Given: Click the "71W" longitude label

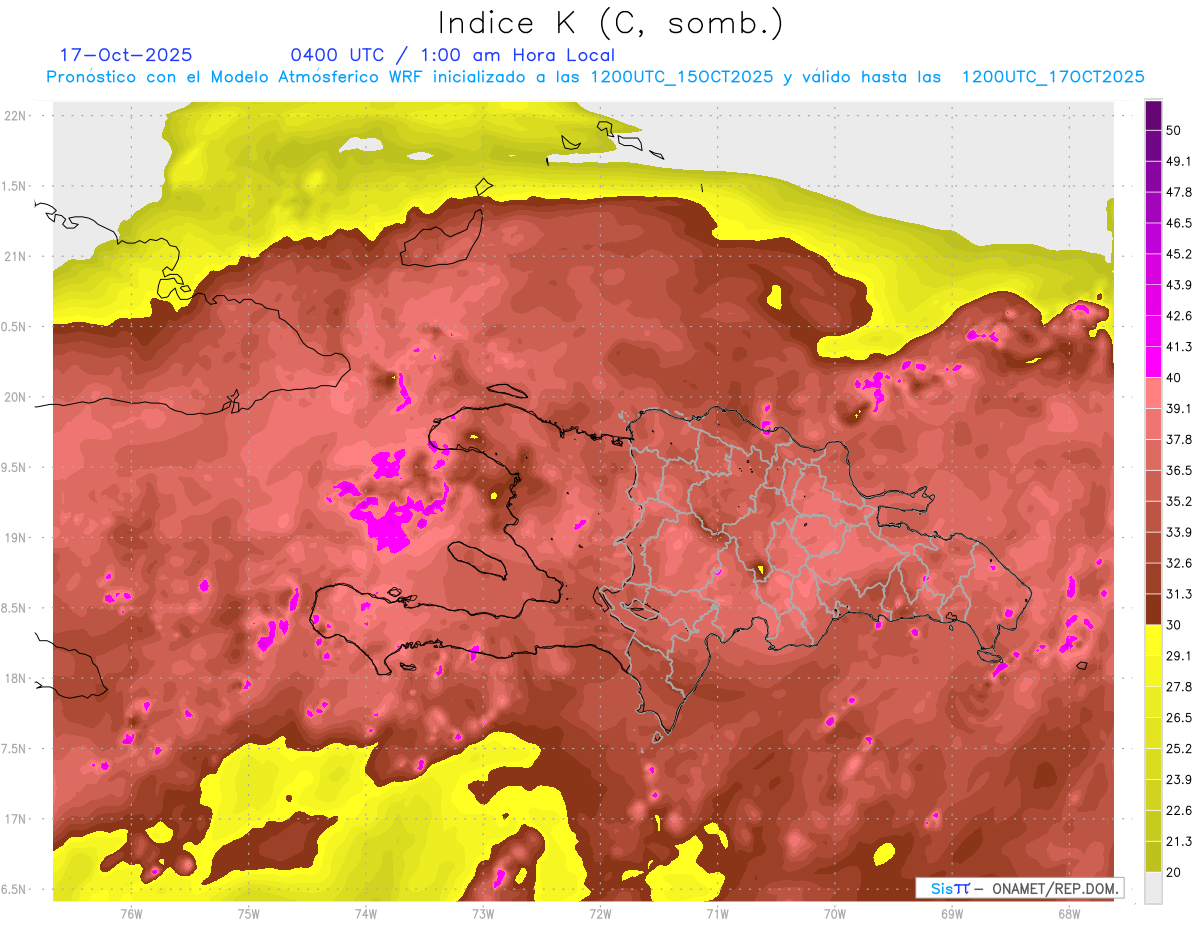Looking at the screenshot, I should [717, 914].
